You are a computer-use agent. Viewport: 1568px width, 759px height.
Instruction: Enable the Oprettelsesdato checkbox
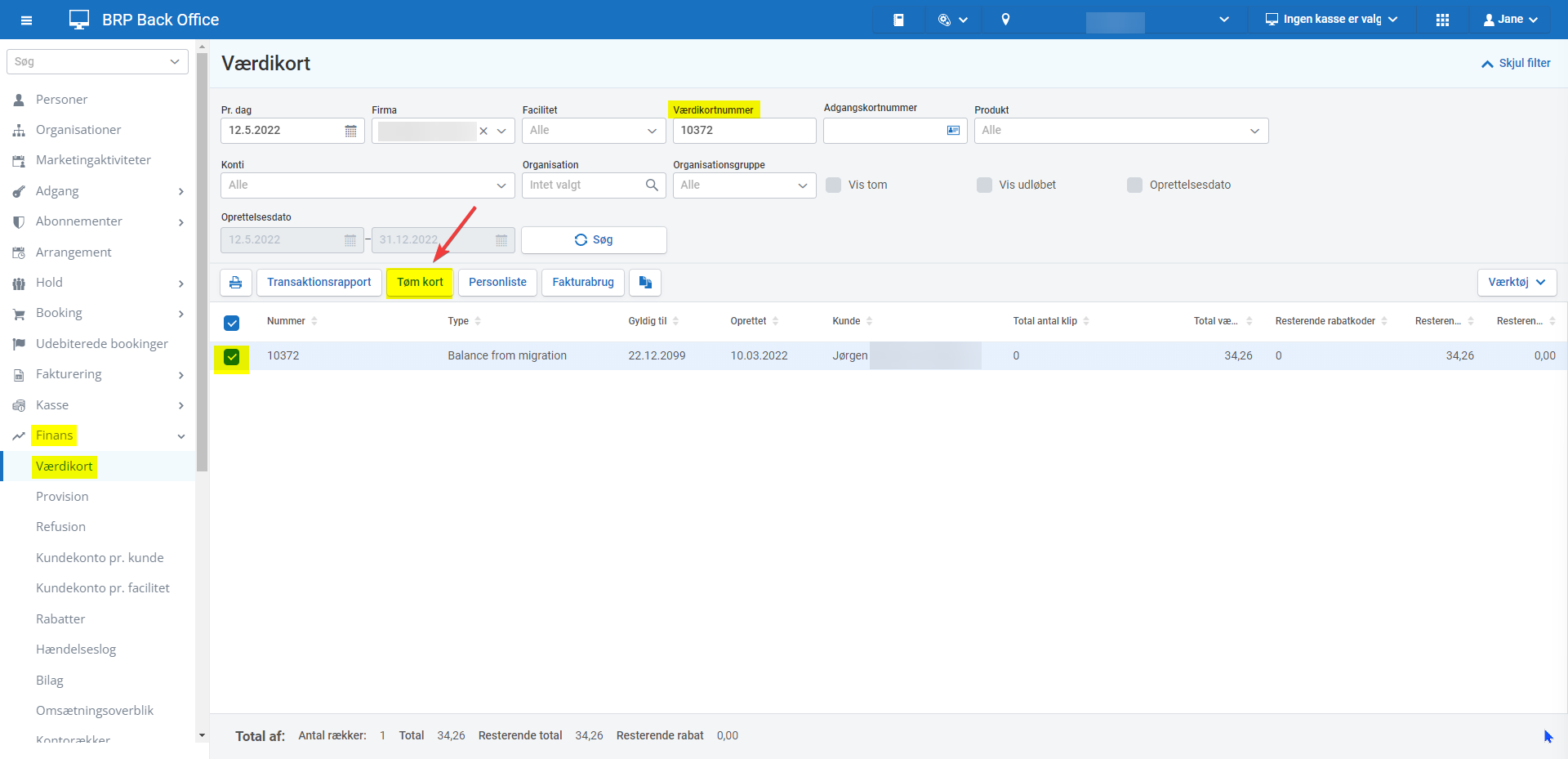[x=1135, y=185]
